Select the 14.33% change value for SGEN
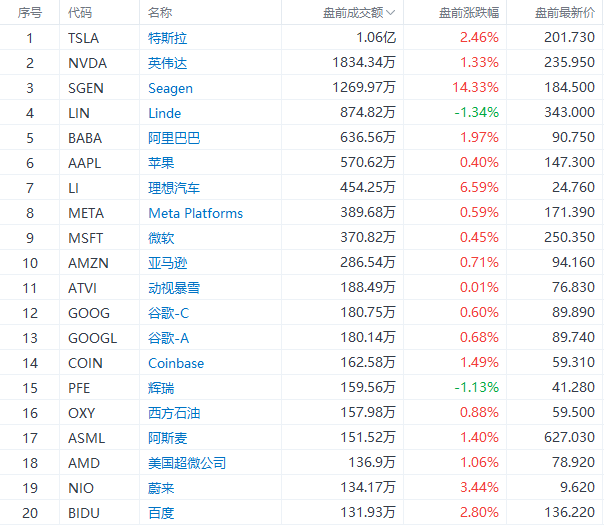Screen dimensions: 604x525 475,88
